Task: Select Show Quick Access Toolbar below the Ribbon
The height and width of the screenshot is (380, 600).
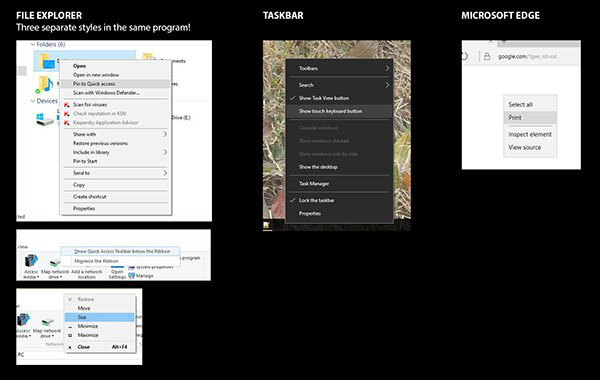Action: [x=120, y=251]
